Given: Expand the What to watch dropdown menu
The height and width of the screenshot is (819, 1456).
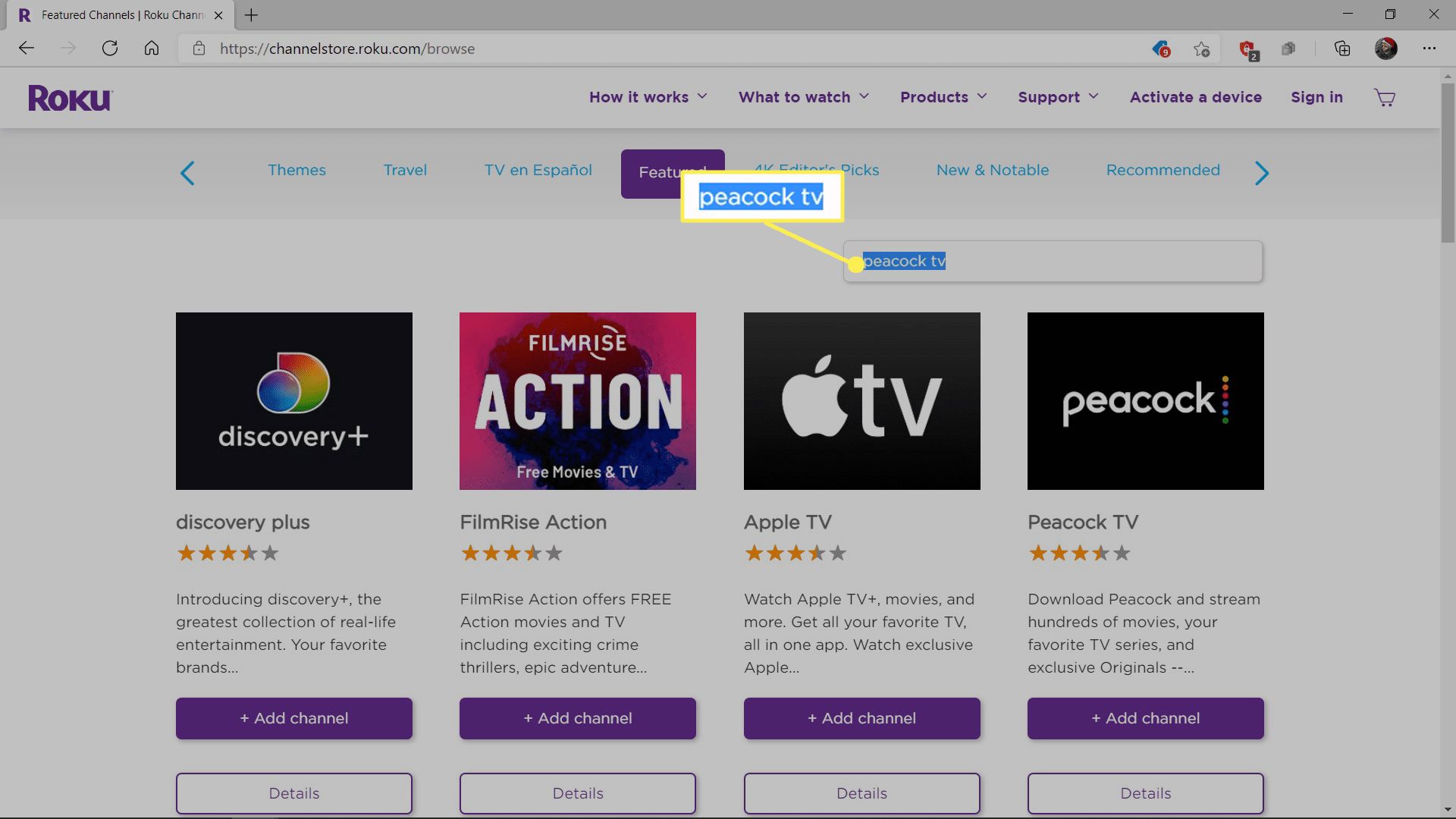Looking at the screenshot, I should point(804,97).
